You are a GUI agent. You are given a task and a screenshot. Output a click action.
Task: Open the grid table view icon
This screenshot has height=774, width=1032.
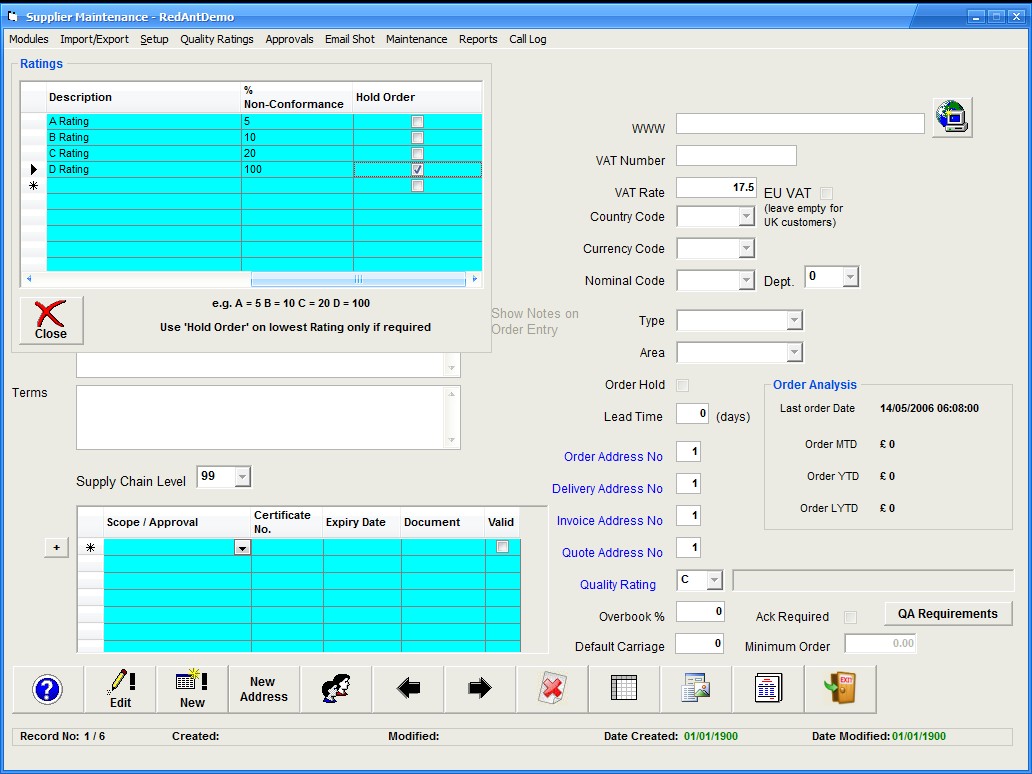point(623,689)
